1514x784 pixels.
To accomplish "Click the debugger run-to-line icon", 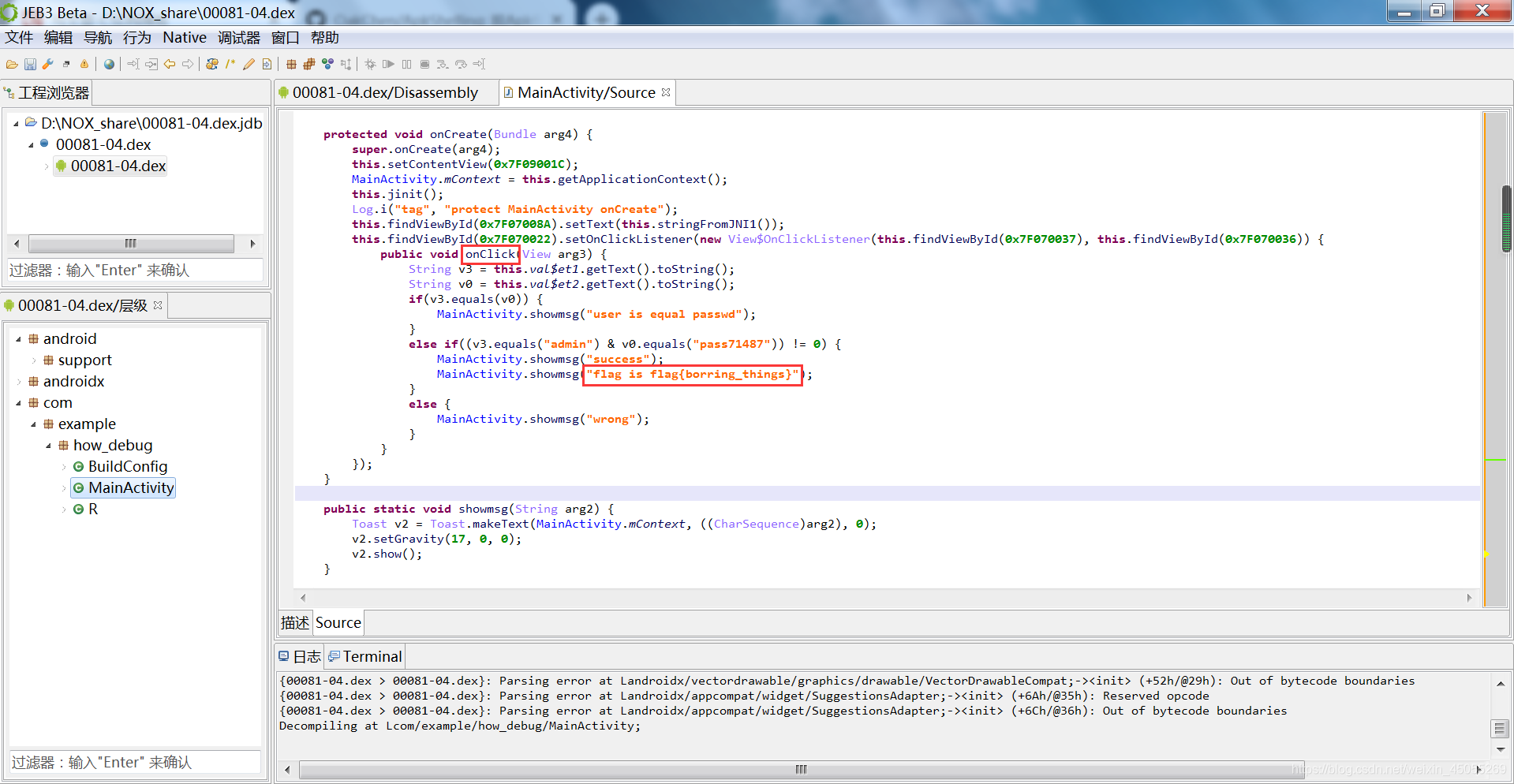I will pos(479,65).
